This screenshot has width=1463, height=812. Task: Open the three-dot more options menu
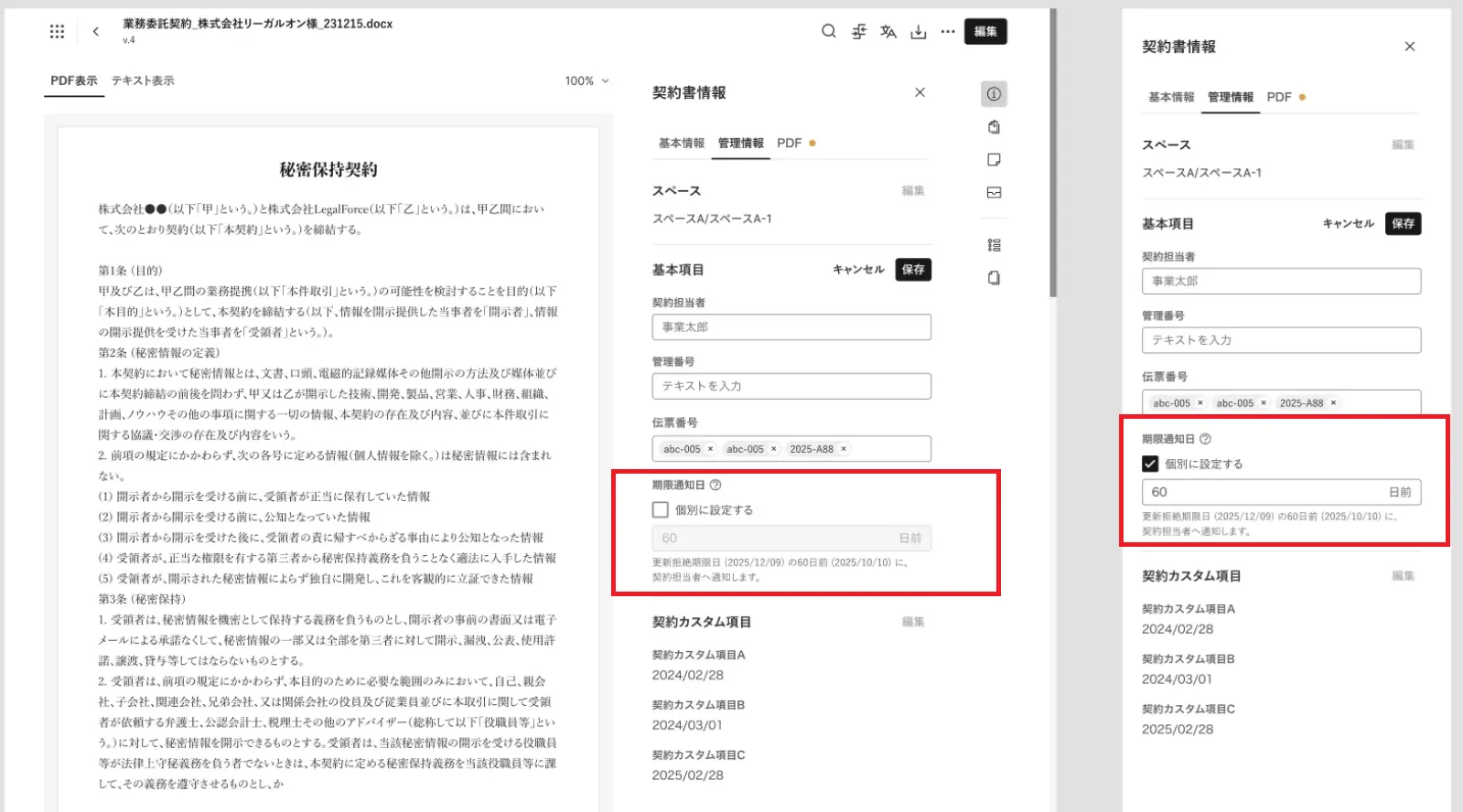tap(948, 32)
